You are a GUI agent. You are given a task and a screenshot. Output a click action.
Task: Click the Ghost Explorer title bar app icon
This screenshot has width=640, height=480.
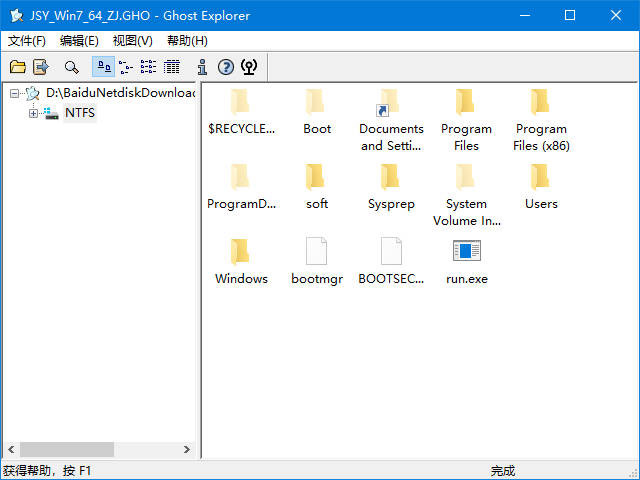coord(17,16)
